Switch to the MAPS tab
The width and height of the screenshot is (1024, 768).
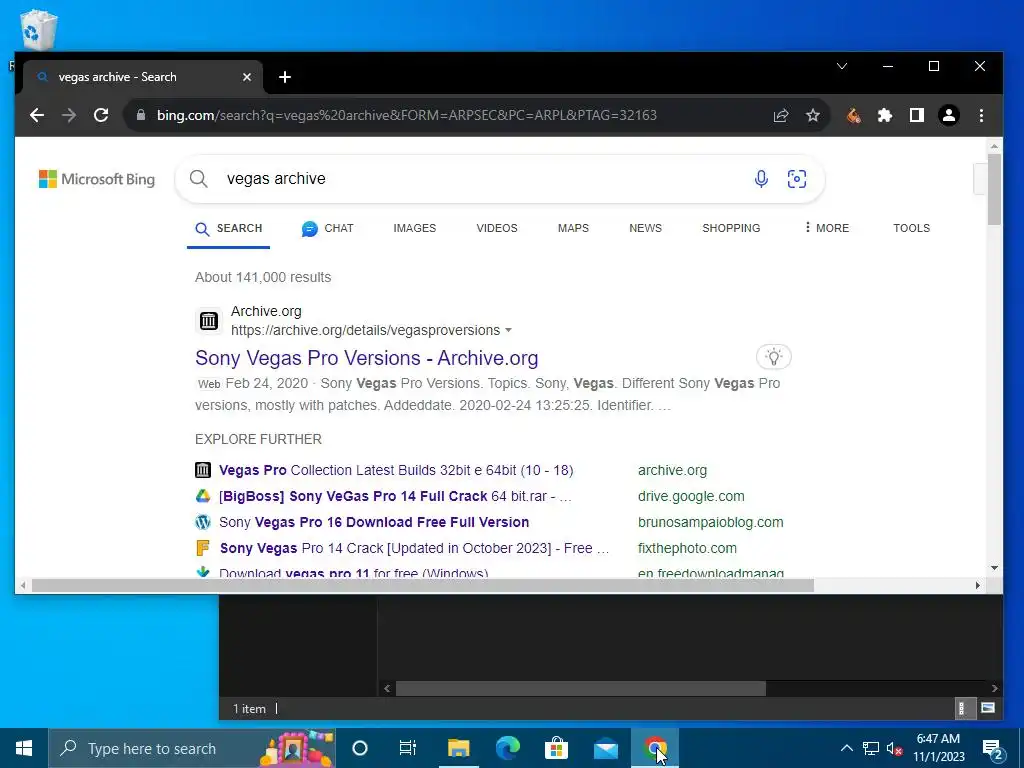(x=573, y=229)
